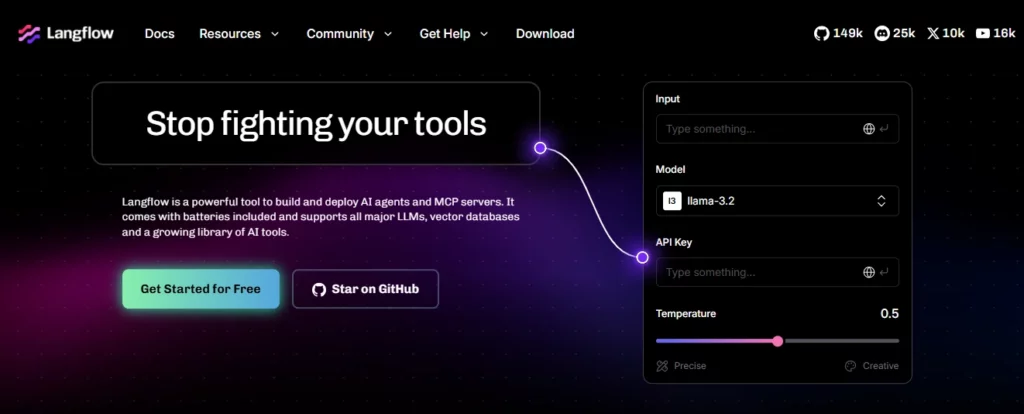Click the Precise label
1024x414 pixels.
pos(690,366)
